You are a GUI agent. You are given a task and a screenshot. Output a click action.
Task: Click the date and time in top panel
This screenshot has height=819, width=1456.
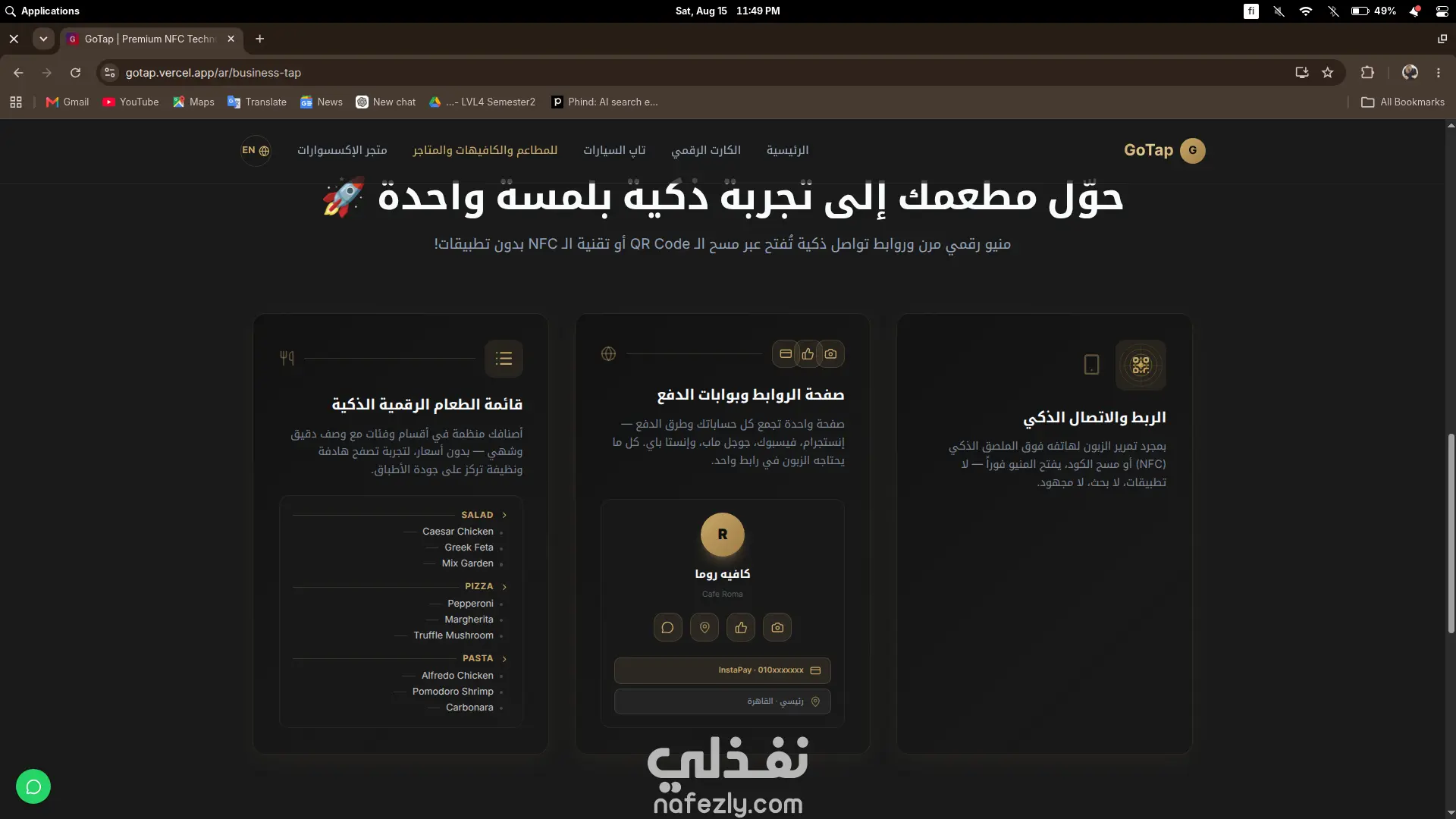728,11
